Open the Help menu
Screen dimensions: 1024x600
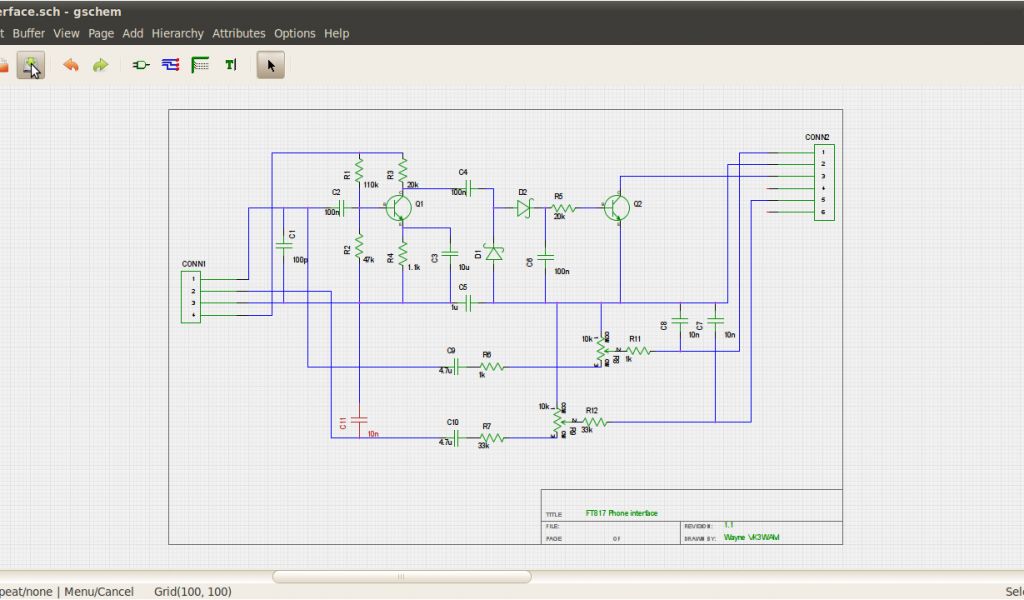click(x=337, y=33)
